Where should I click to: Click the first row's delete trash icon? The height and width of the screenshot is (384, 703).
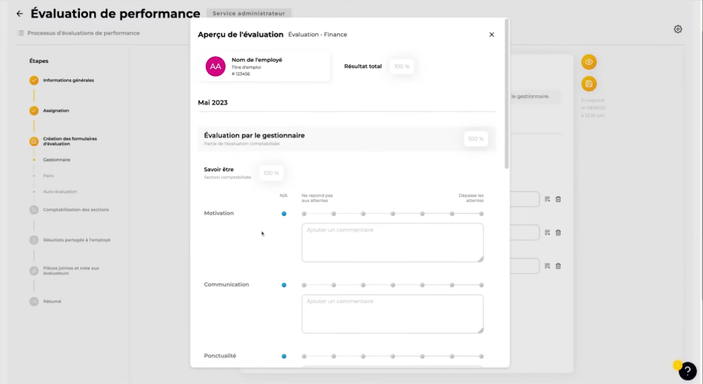click(x=558, y=199)
